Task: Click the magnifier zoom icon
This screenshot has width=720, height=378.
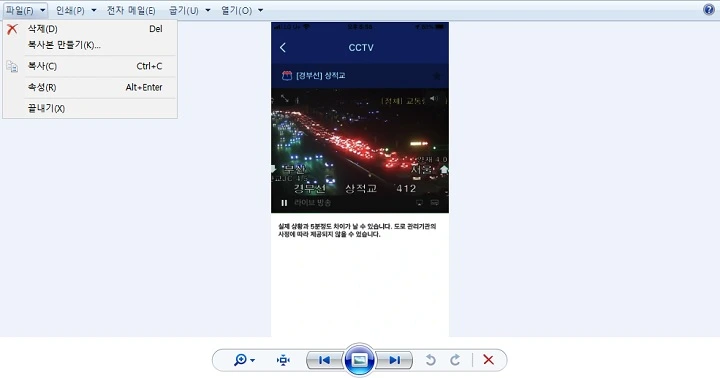Action: click(x=240, y=360)
